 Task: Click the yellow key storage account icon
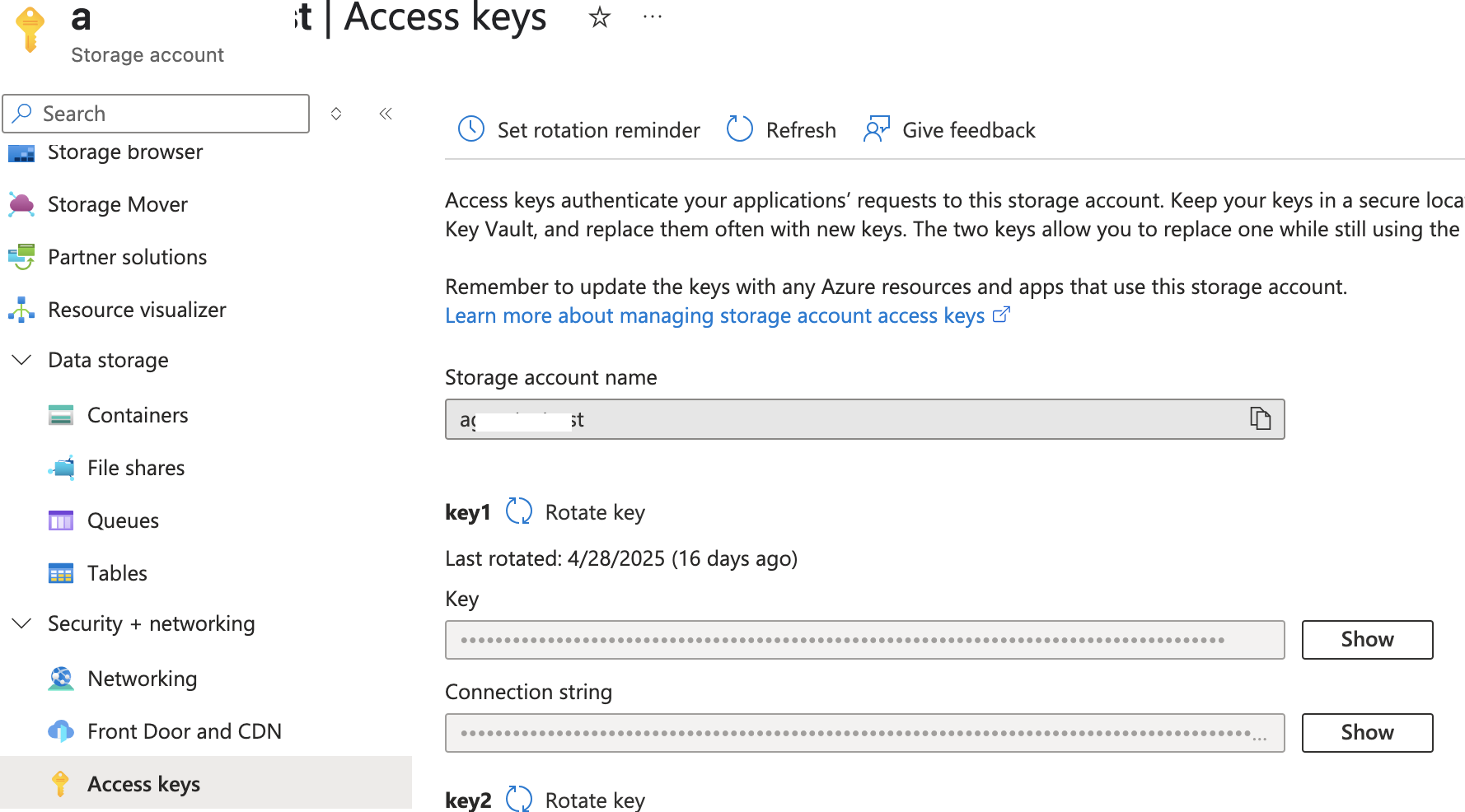point(30,30)
